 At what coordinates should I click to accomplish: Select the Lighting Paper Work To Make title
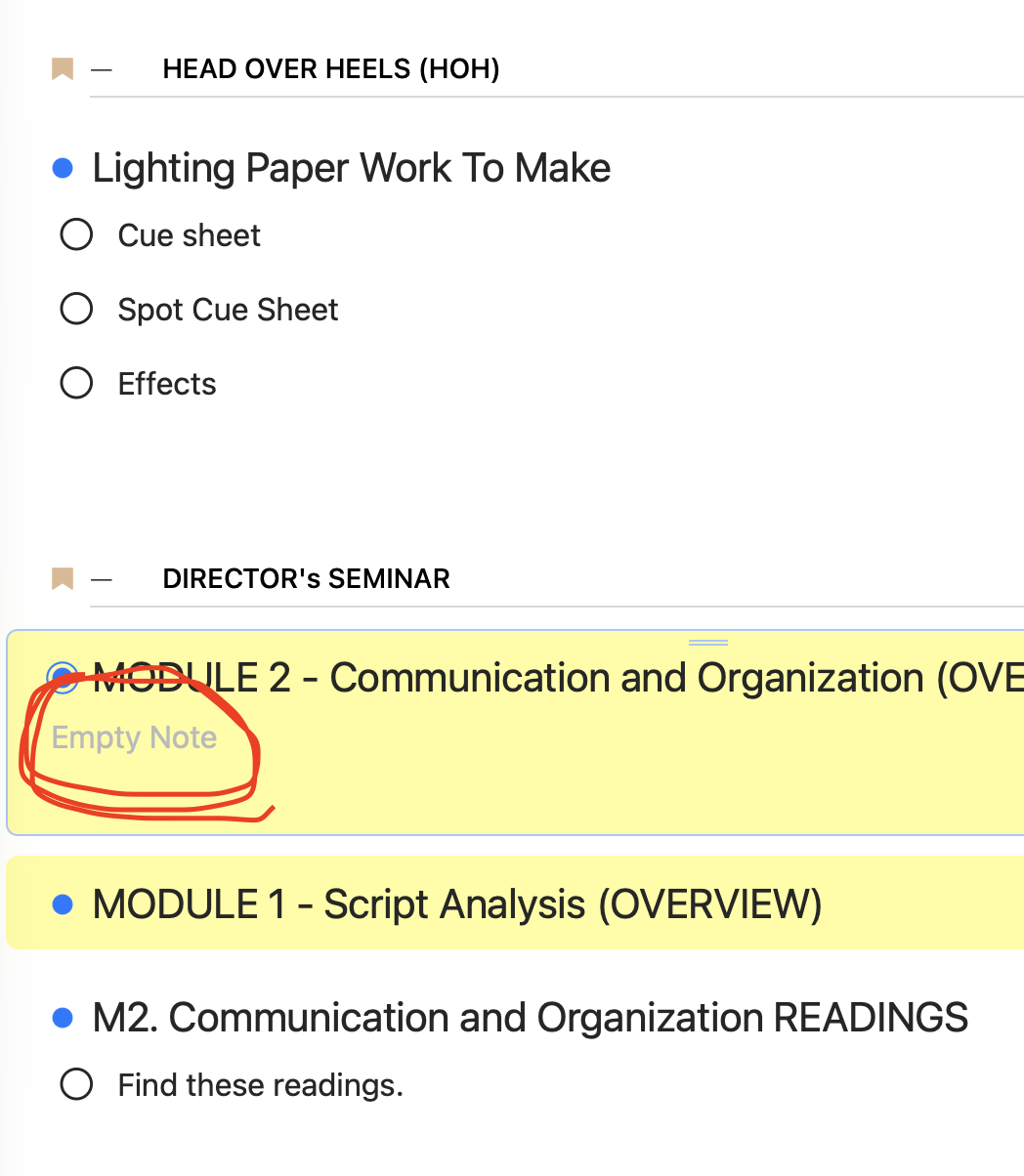(x=352, y=169)
